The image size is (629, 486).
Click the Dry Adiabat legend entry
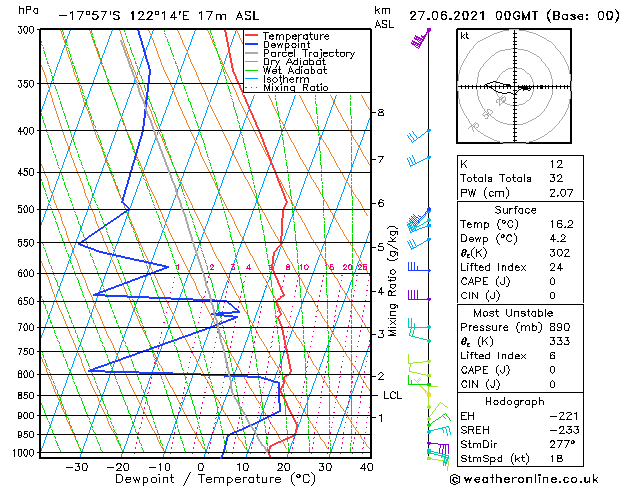point(294,62)
